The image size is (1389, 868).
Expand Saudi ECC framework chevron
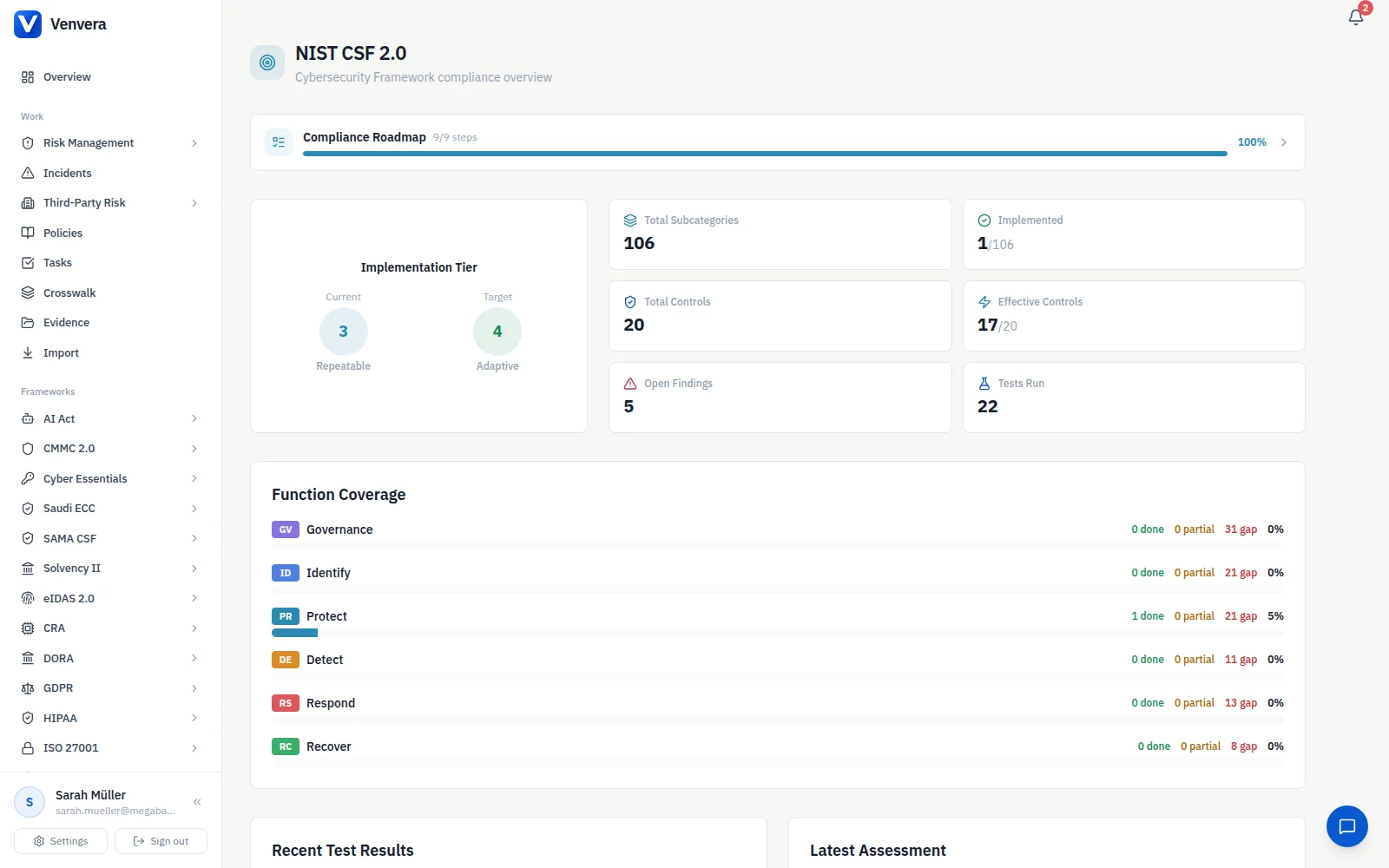(194, 509)
